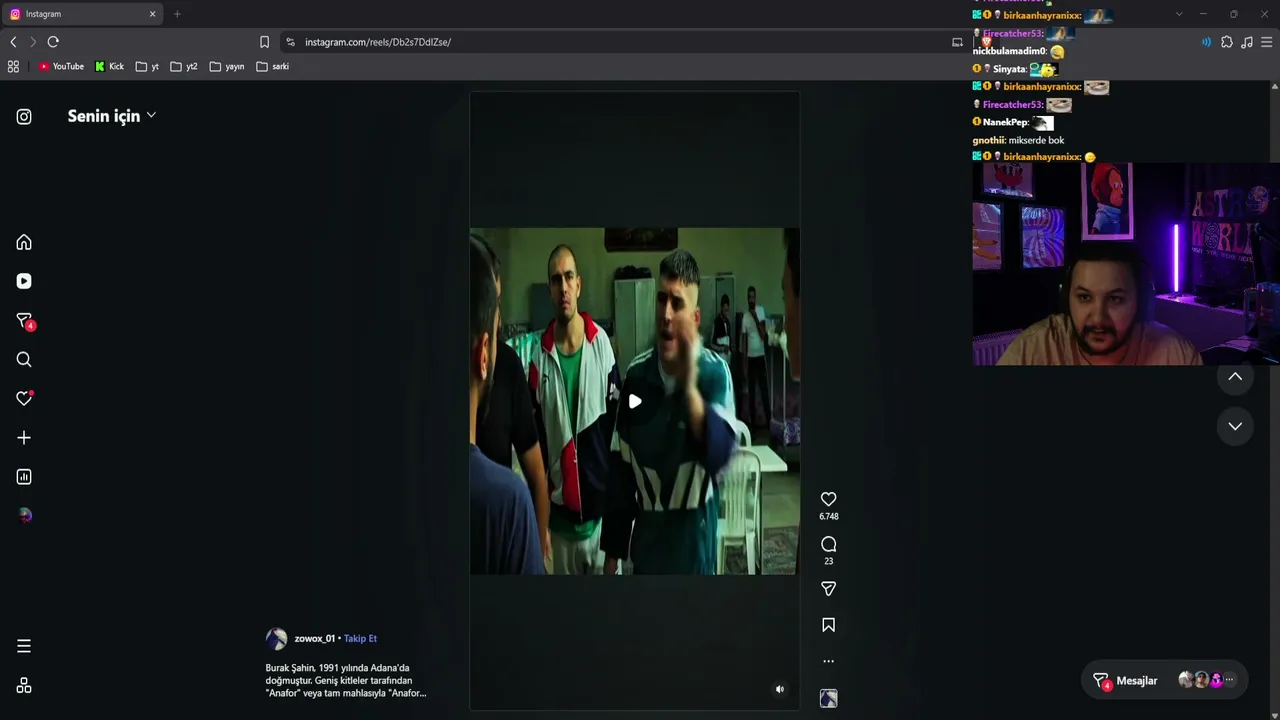The image size is (1280, 720).
Task: Play the paused reel video
Action: [635, 401]
